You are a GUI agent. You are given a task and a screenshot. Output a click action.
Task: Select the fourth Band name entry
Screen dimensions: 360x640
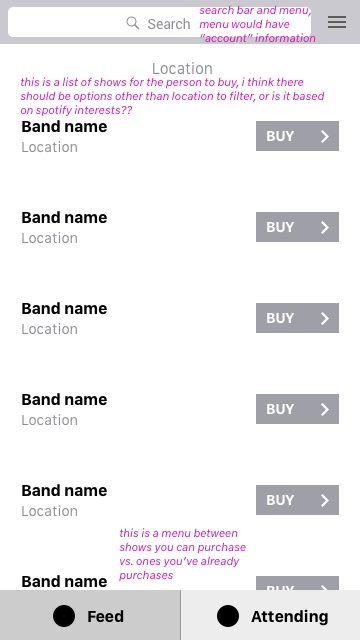click(64, 400)
